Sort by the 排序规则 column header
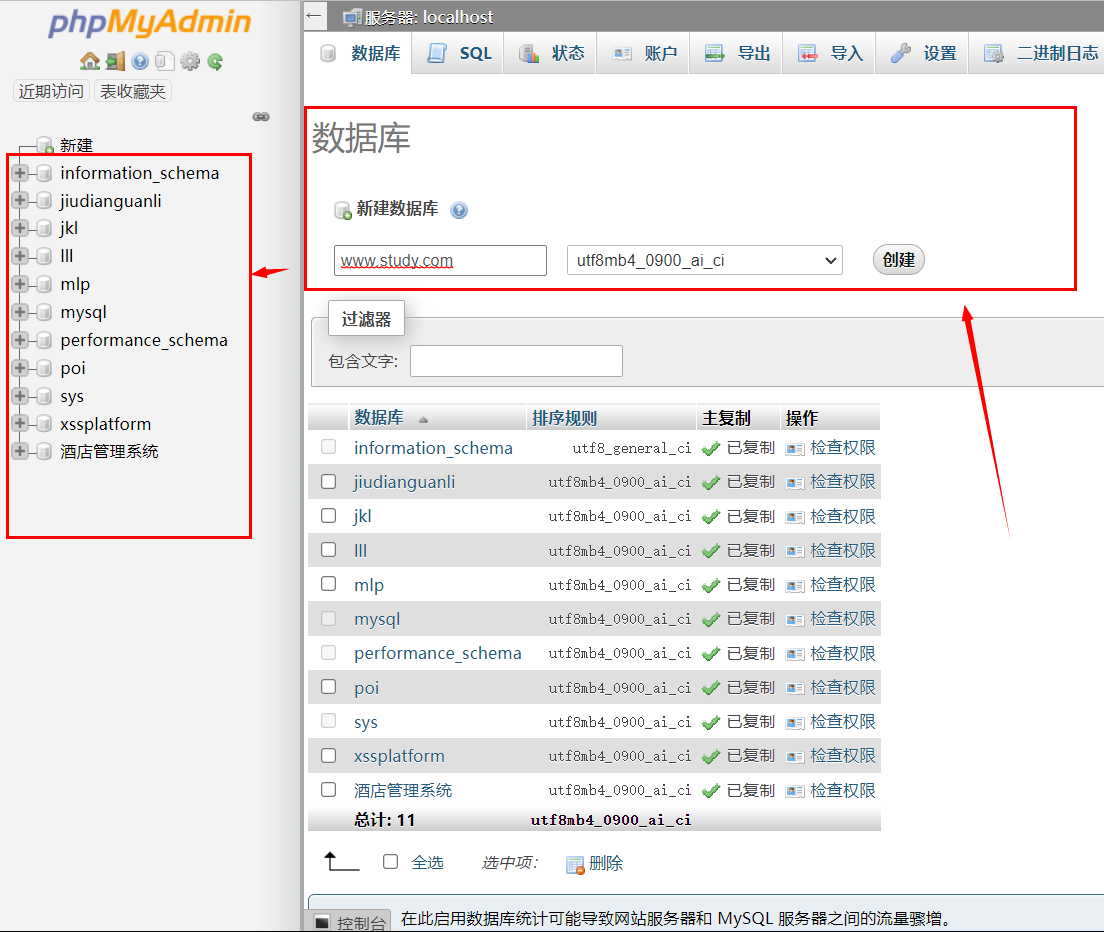Screen dimensions: 1104x932 [x=564, y=418]
